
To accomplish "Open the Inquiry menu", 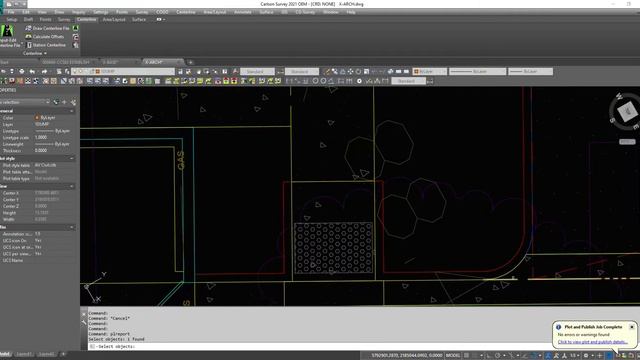I will coord(78,12).
